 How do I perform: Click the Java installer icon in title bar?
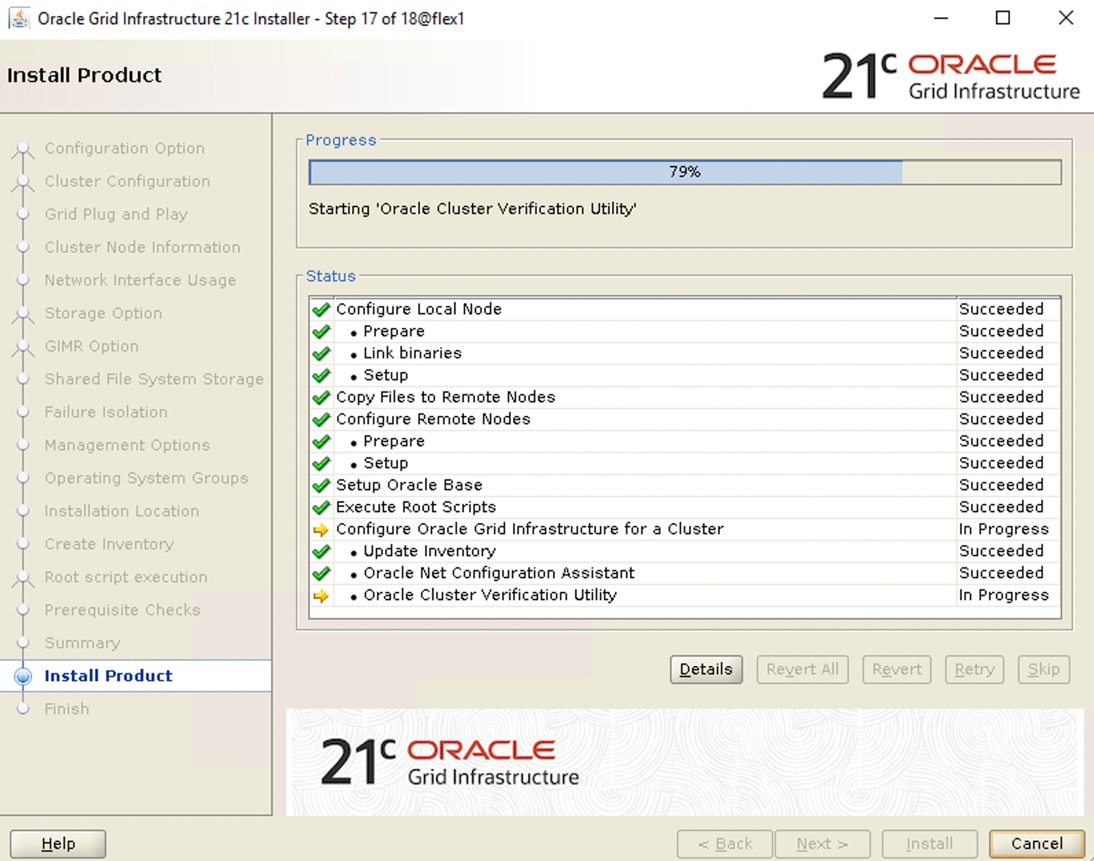(19, 18)
